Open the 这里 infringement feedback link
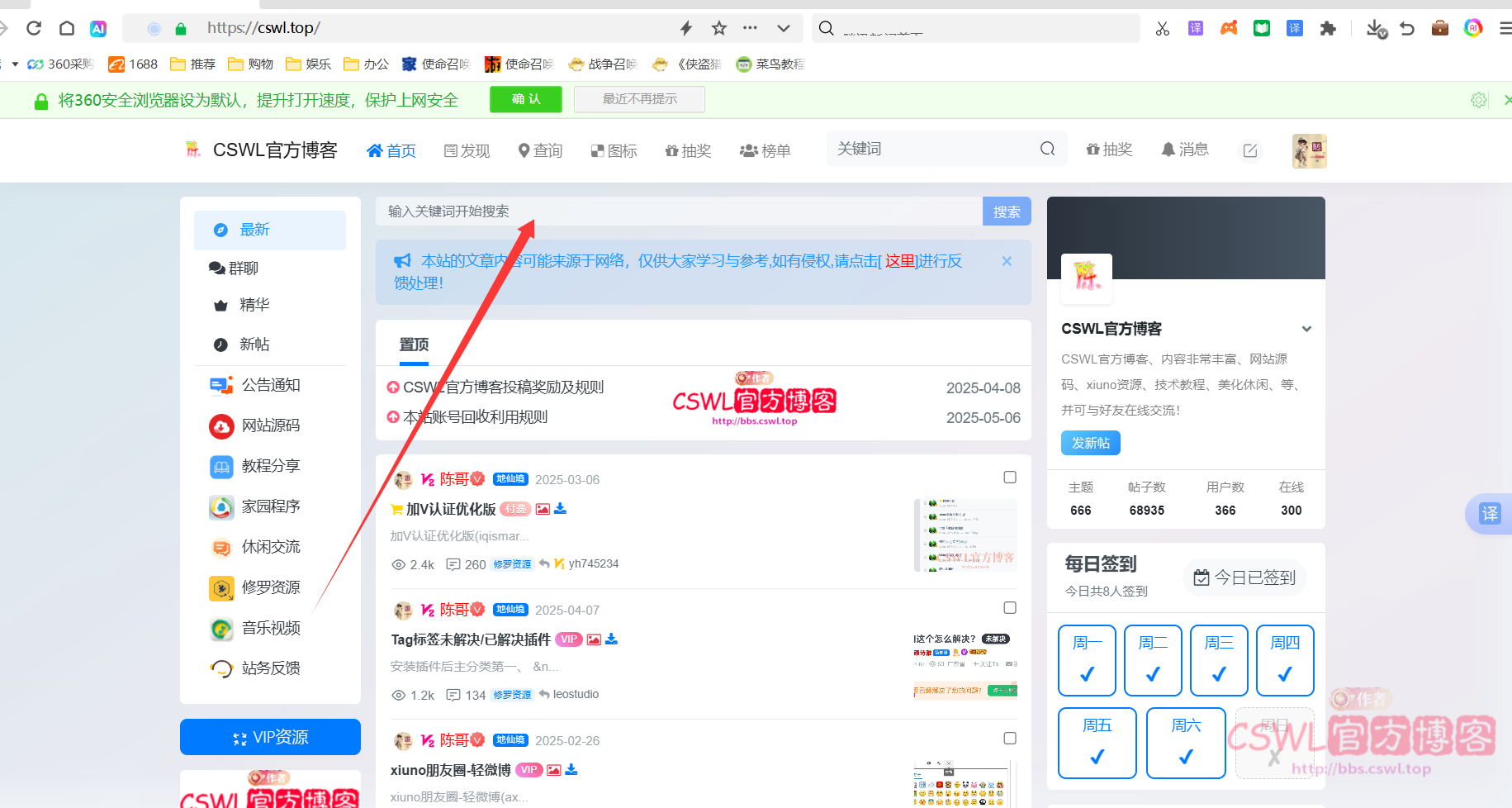 pos(899,261)
